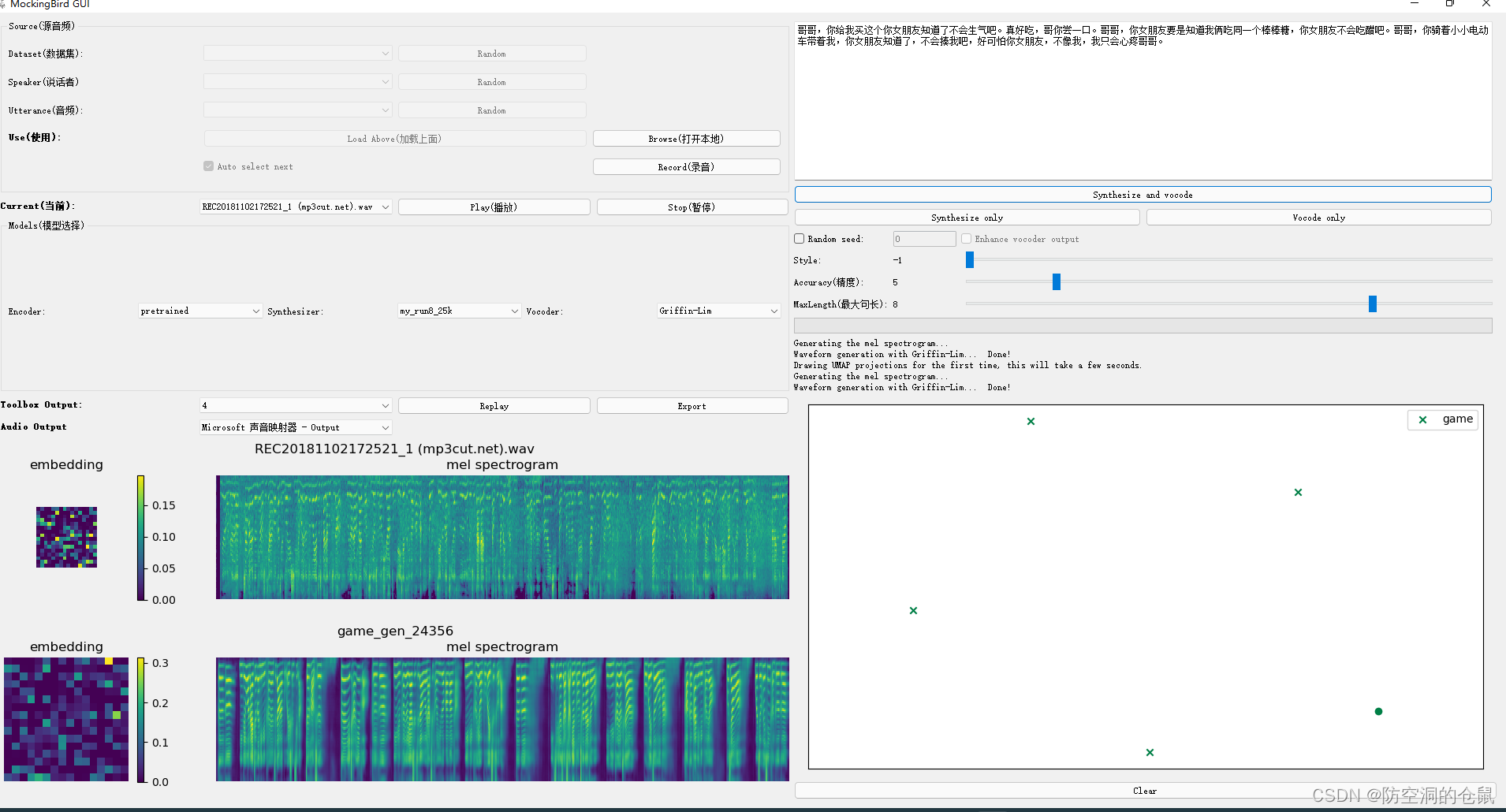Click the Clear button below the UMAP plot

pos(1143,790)
